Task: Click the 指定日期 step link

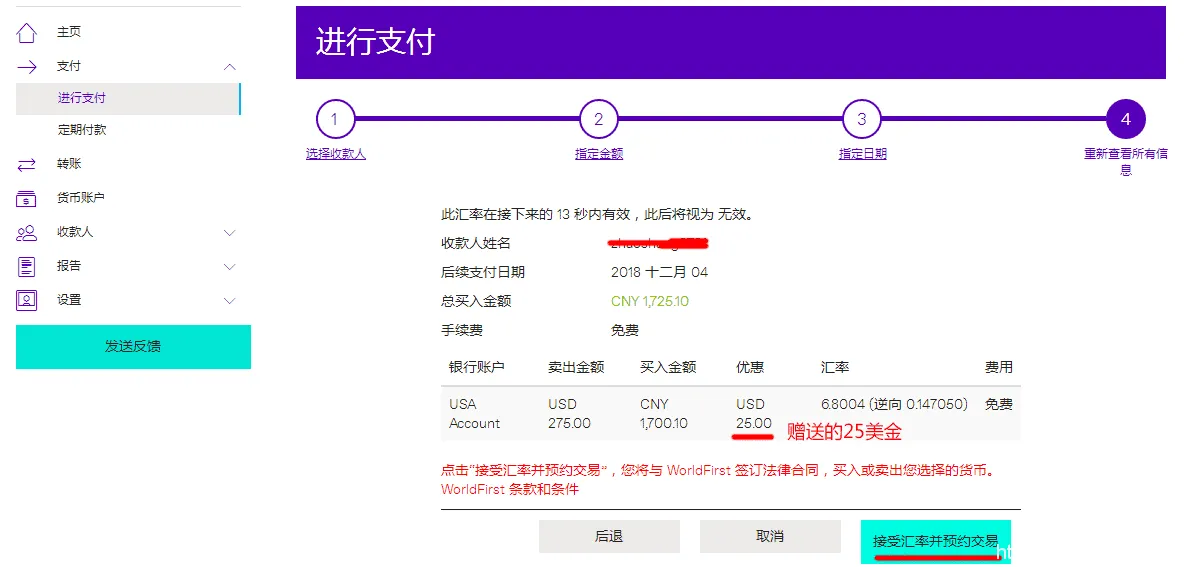Action: (862, 154)
